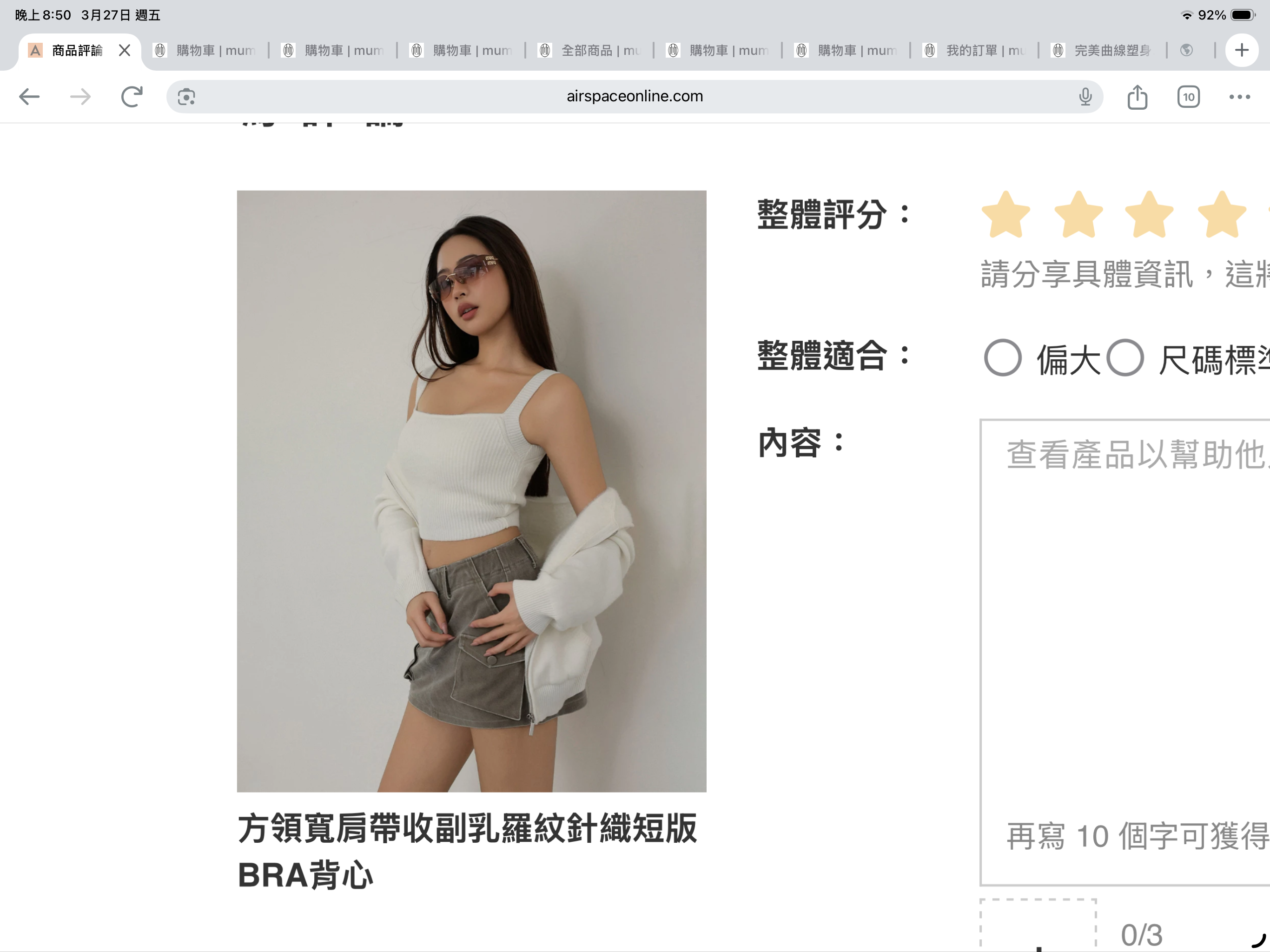Switch to the 全部商品 tab
Screen dimensions: 1270x952
pos(591,51)
